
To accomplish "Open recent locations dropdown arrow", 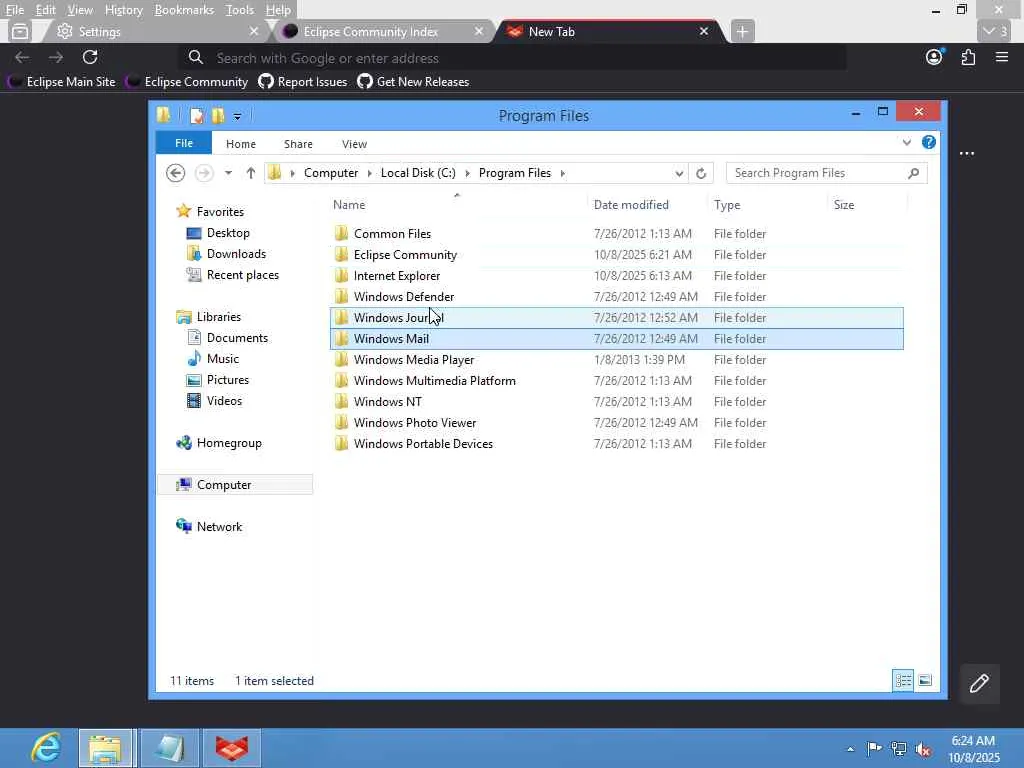I will pyautogui.click(x=228, y=173).
